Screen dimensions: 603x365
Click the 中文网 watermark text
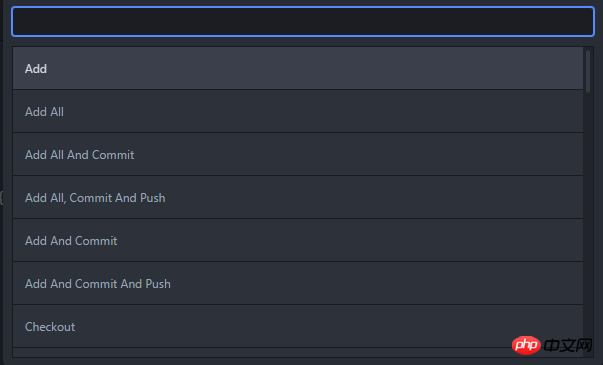(568, 345)
